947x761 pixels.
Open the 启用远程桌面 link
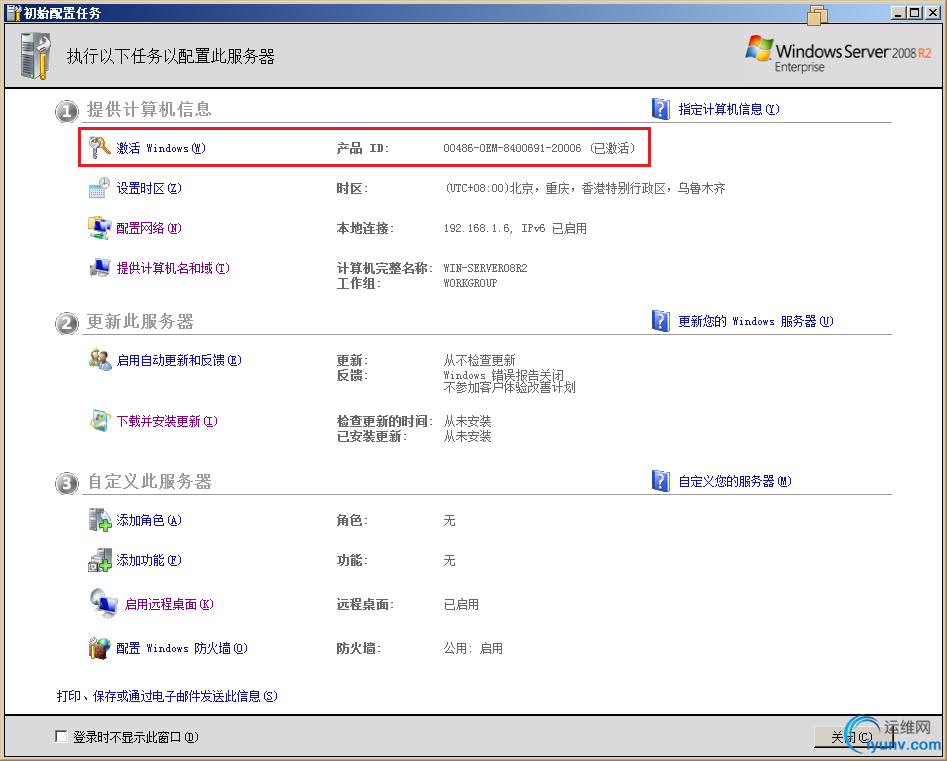click(169, 604)
